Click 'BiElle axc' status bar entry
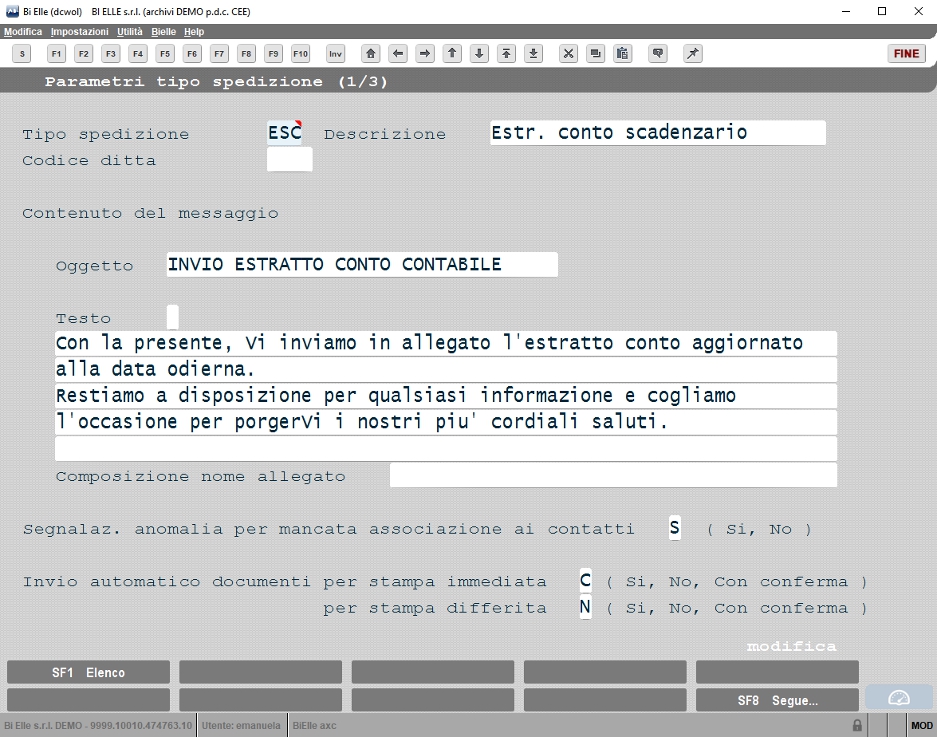The width and height of the screenshot is (937, 737). click(x=314, y=726)
